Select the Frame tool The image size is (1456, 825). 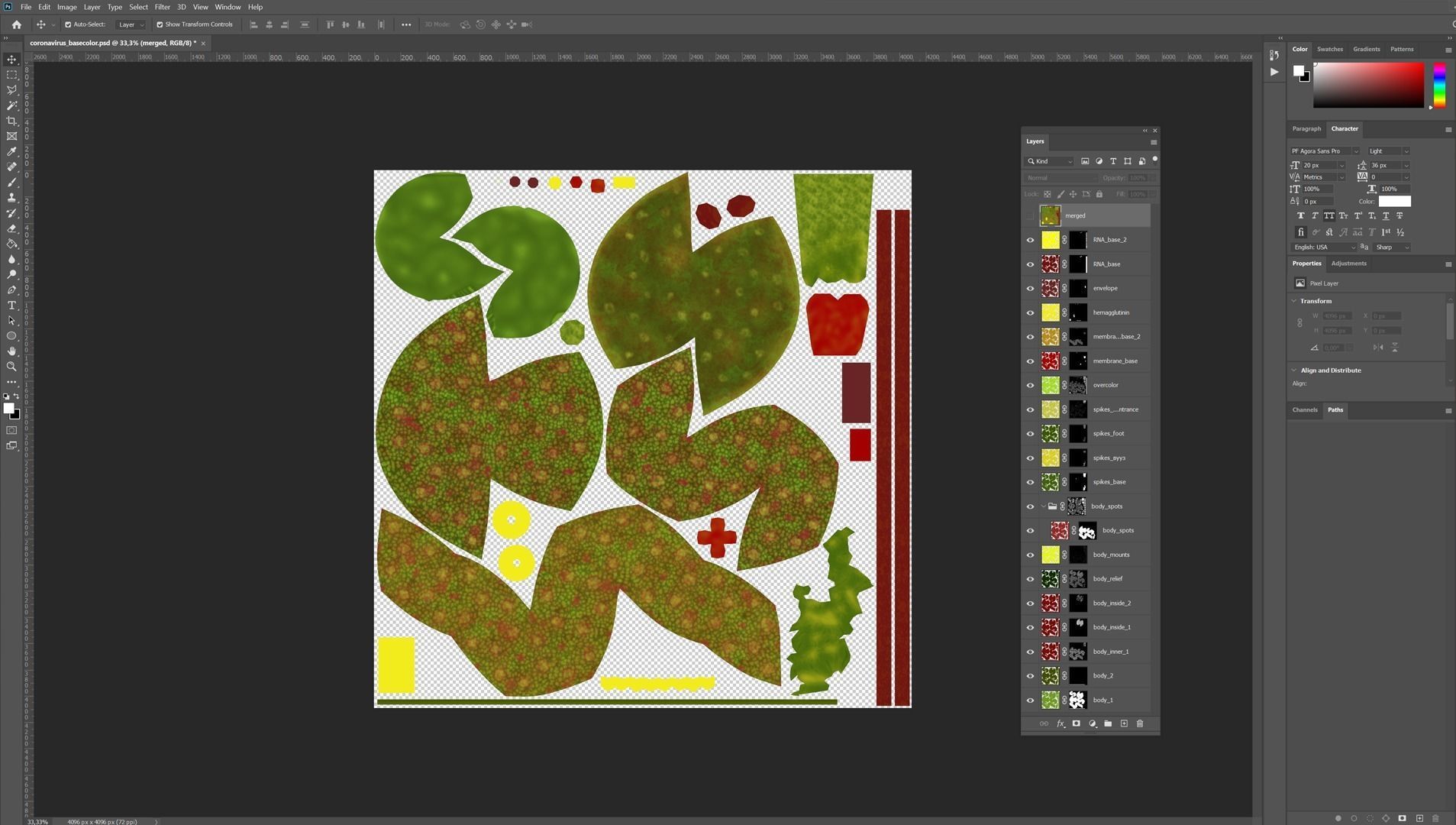pyautogui.click(x=11, y=136)
